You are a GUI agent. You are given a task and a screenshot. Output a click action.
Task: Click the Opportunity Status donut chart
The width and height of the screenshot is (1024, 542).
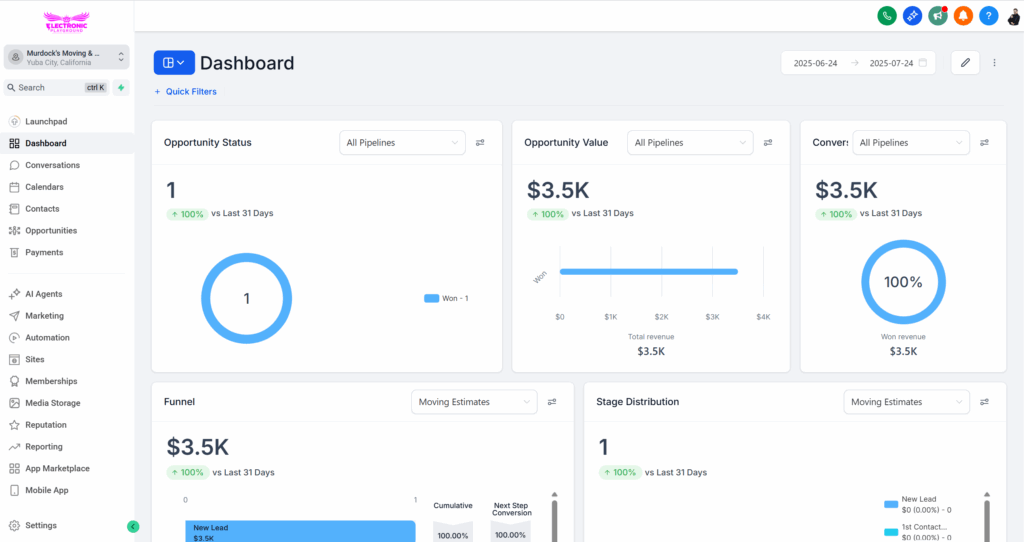(246, 298)
